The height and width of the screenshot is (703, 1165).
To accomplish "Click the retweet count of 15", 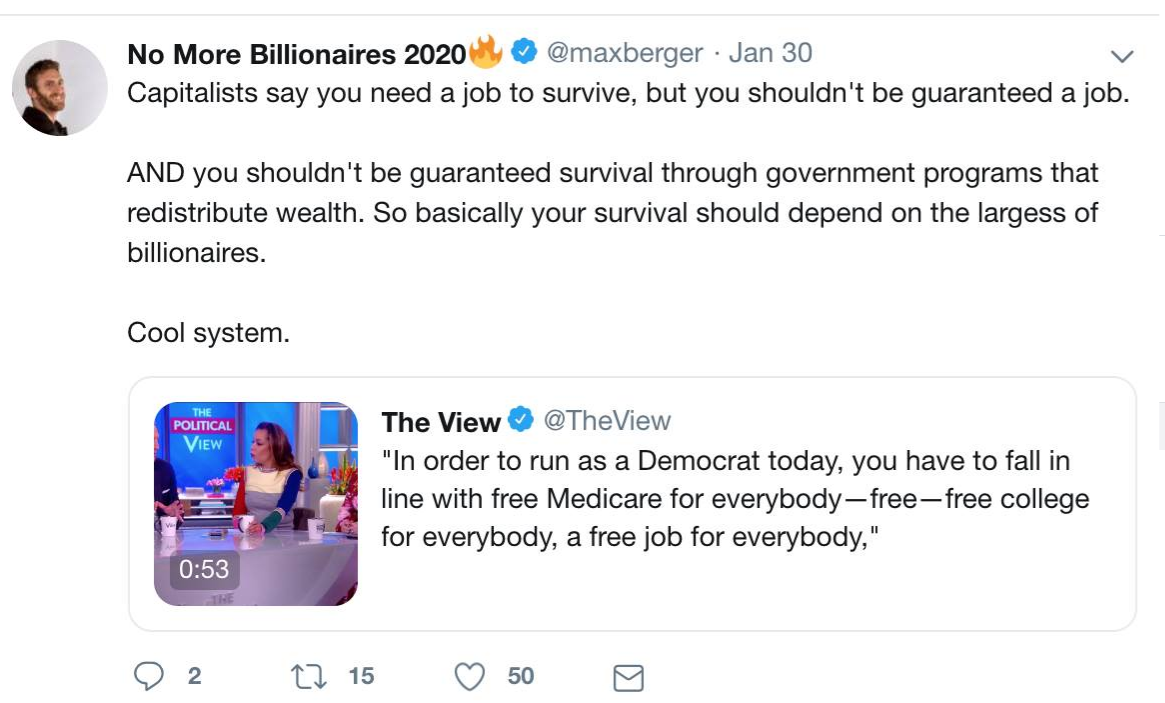I will pos(361,677).
